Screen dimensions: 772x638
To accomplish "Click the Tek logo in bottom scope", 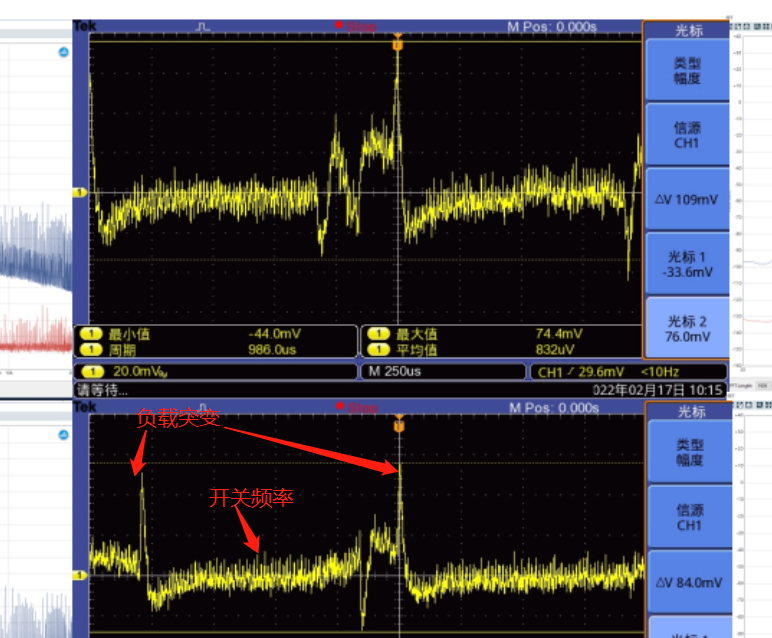I will [x=85, y=407].
